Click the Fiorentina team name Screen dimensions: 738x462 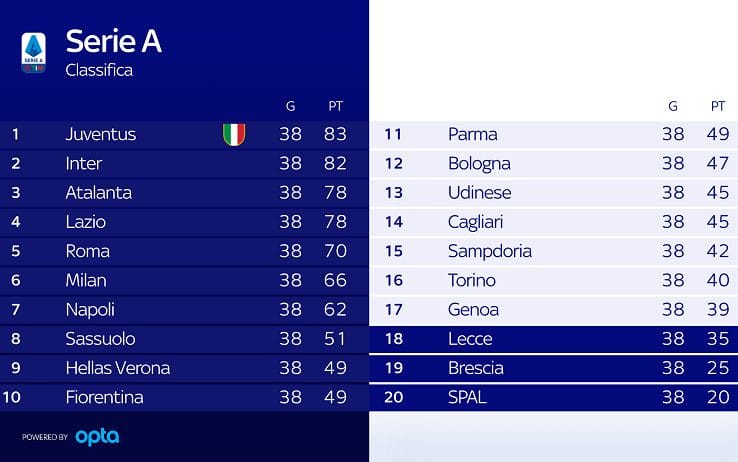click(x=104, y=397)
